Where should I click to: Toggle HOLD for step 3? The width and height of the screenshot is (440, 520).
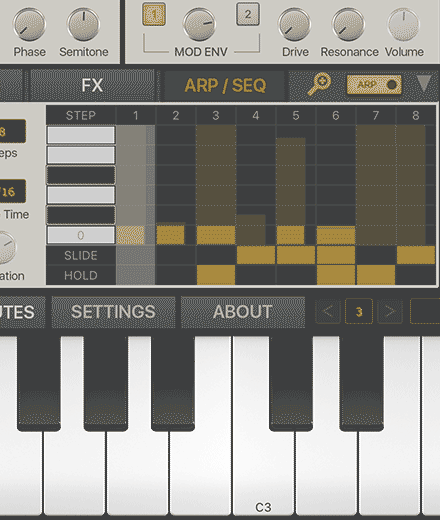[x=216, y=275]
